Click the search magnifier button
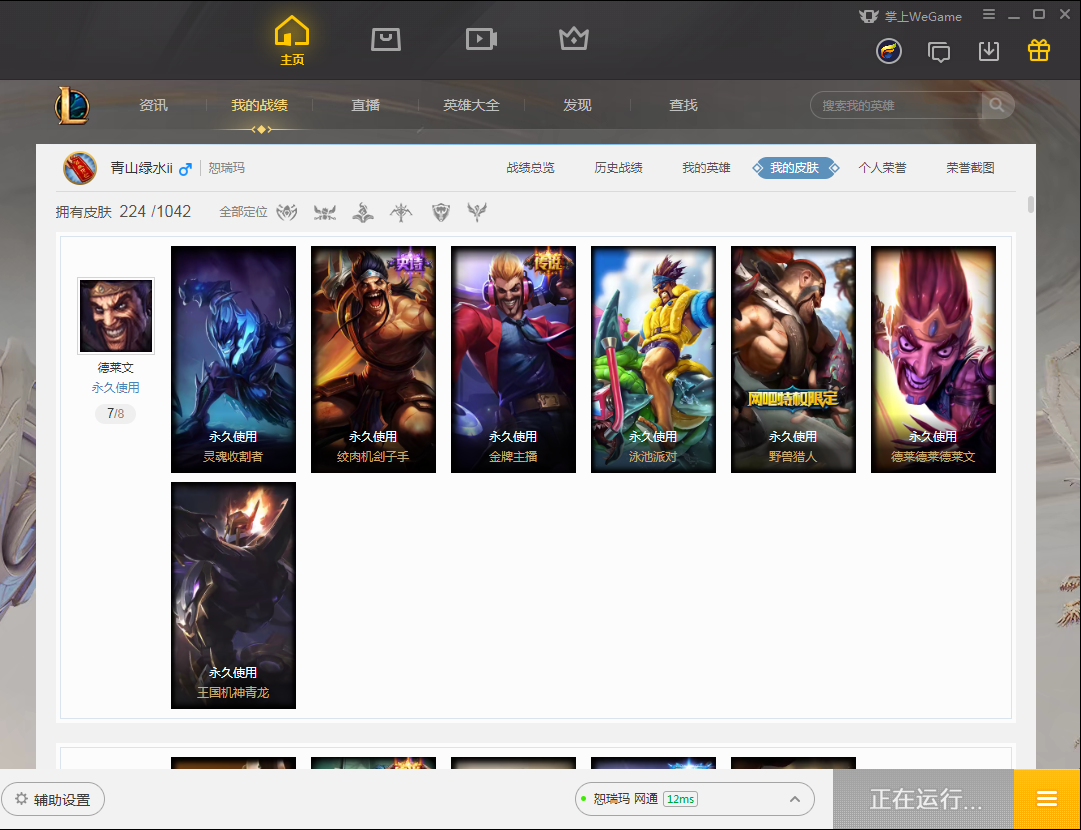Screen dimensions: 1081x830 pyautogui.click(x=997, y=105)
